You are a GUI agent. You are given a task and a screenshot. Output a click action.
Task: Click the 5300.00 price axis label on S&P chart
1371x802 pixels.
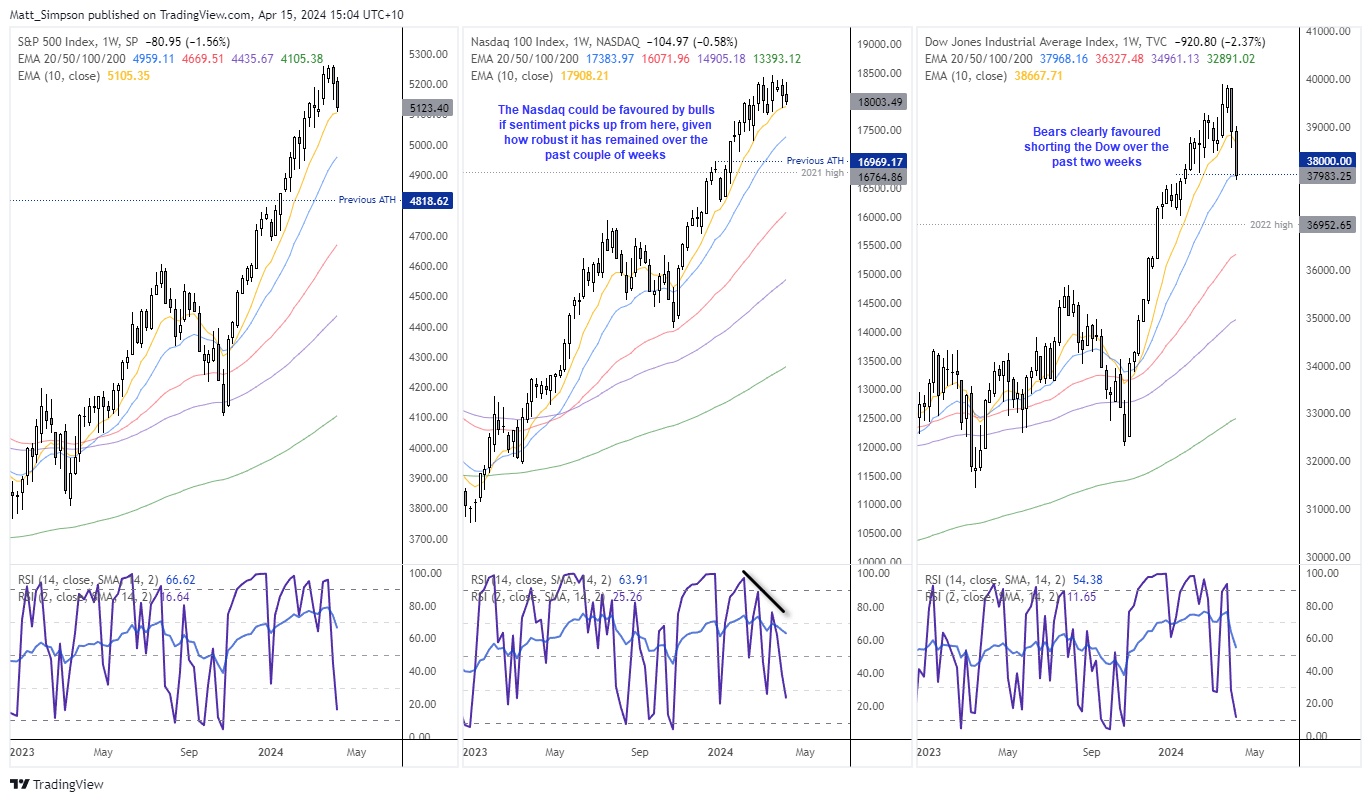click(430, 54)
